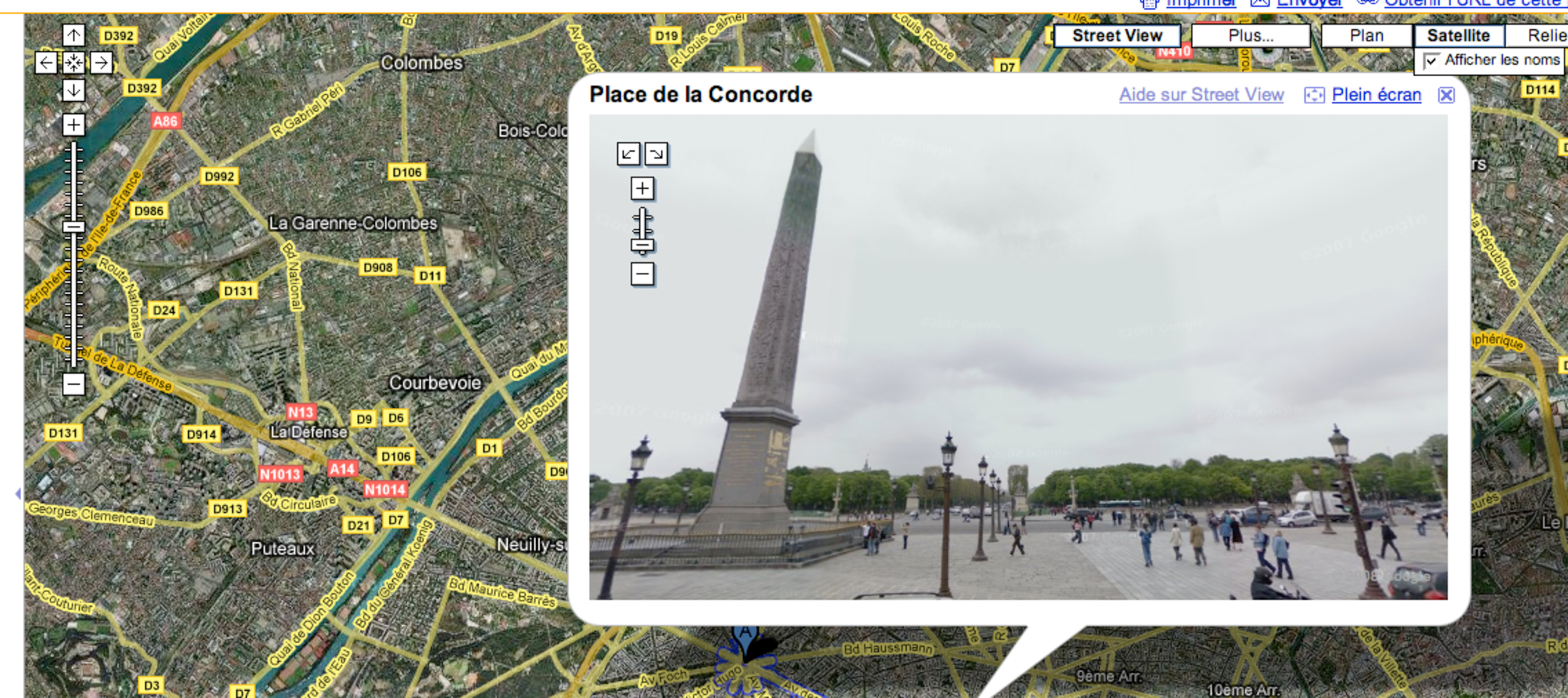Select the Satellite map view

pyautogui.click(x=1458, y=36)
